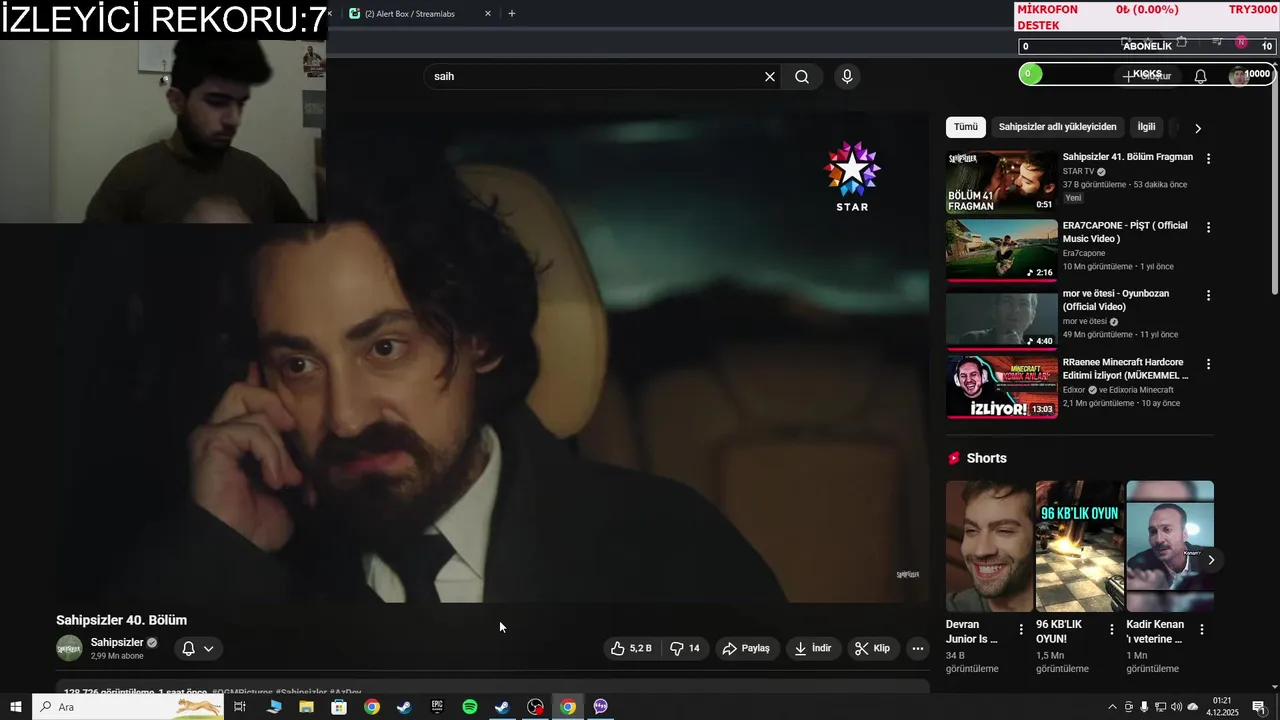This screenshot has height=720, width=1280.
Task: Click the İndir download button
Action: (x=813, y=648)
